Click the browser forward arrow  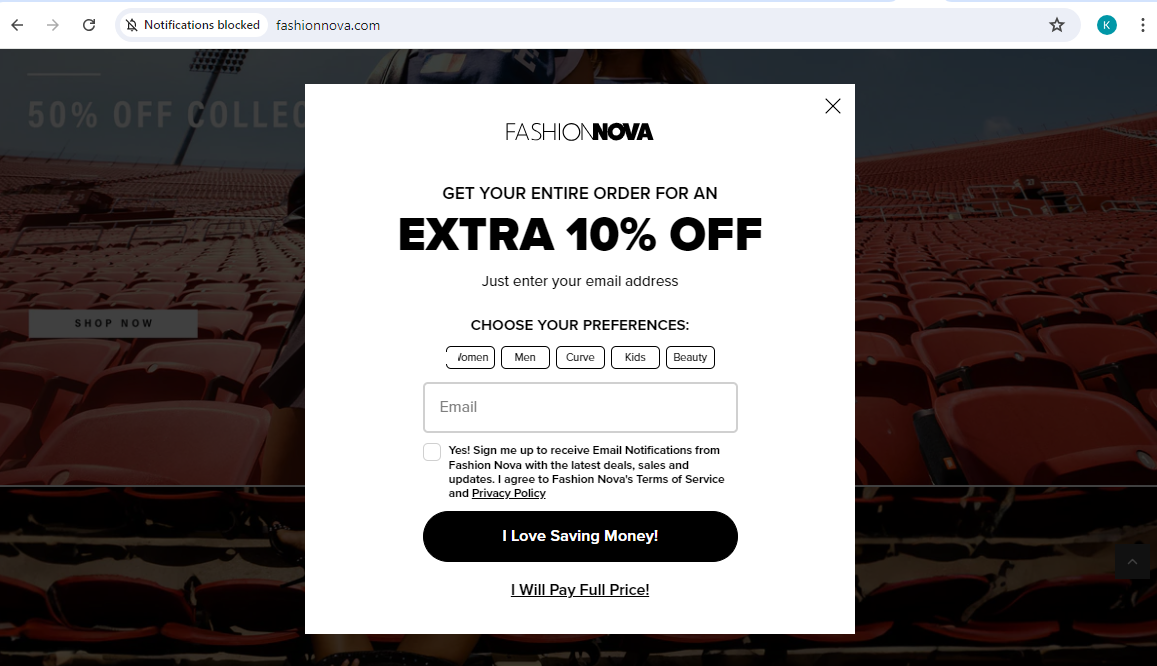click(52, 25)
